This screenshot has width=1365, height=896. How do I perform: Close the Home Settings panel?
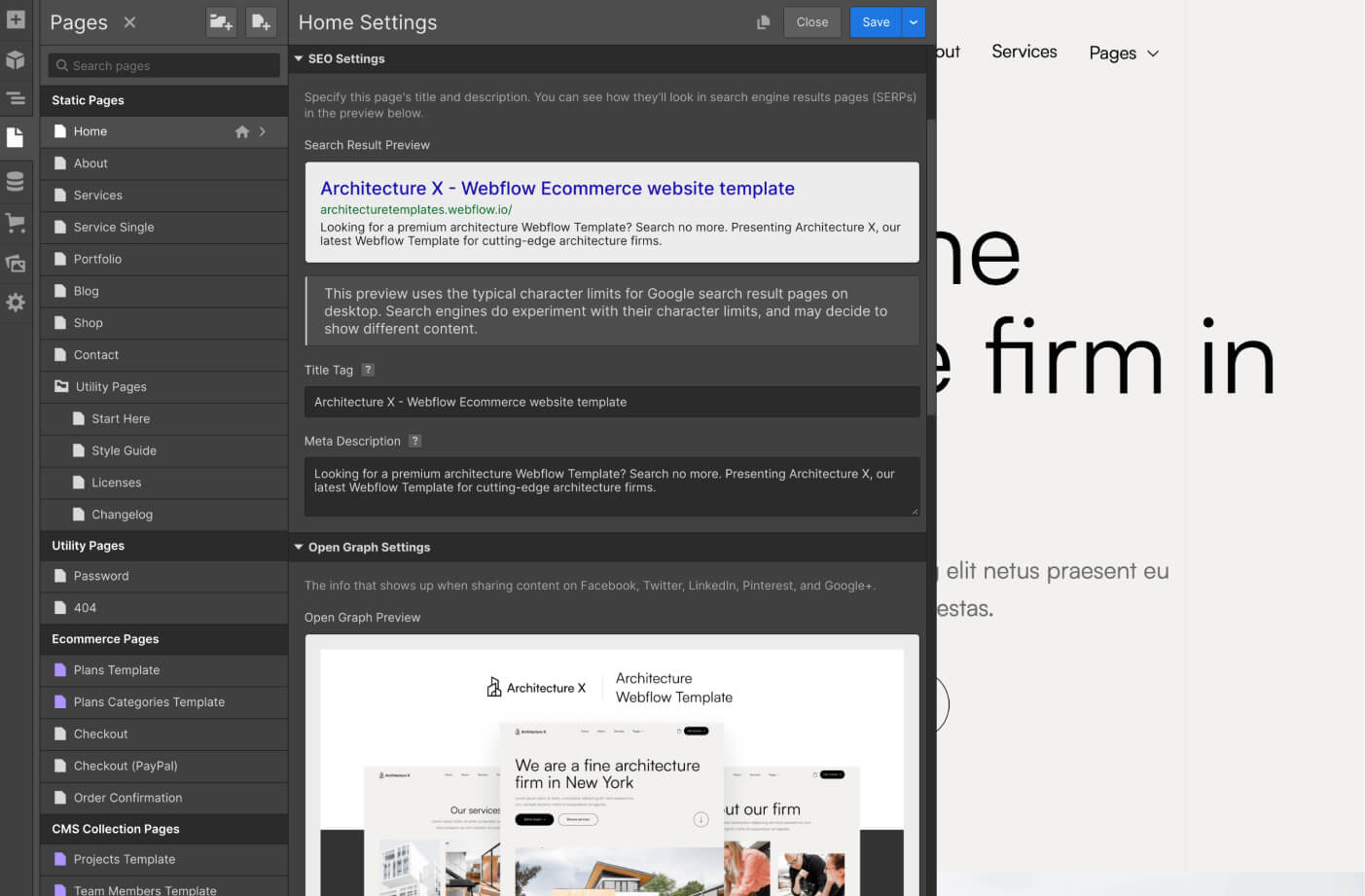[x=812, y=21]
